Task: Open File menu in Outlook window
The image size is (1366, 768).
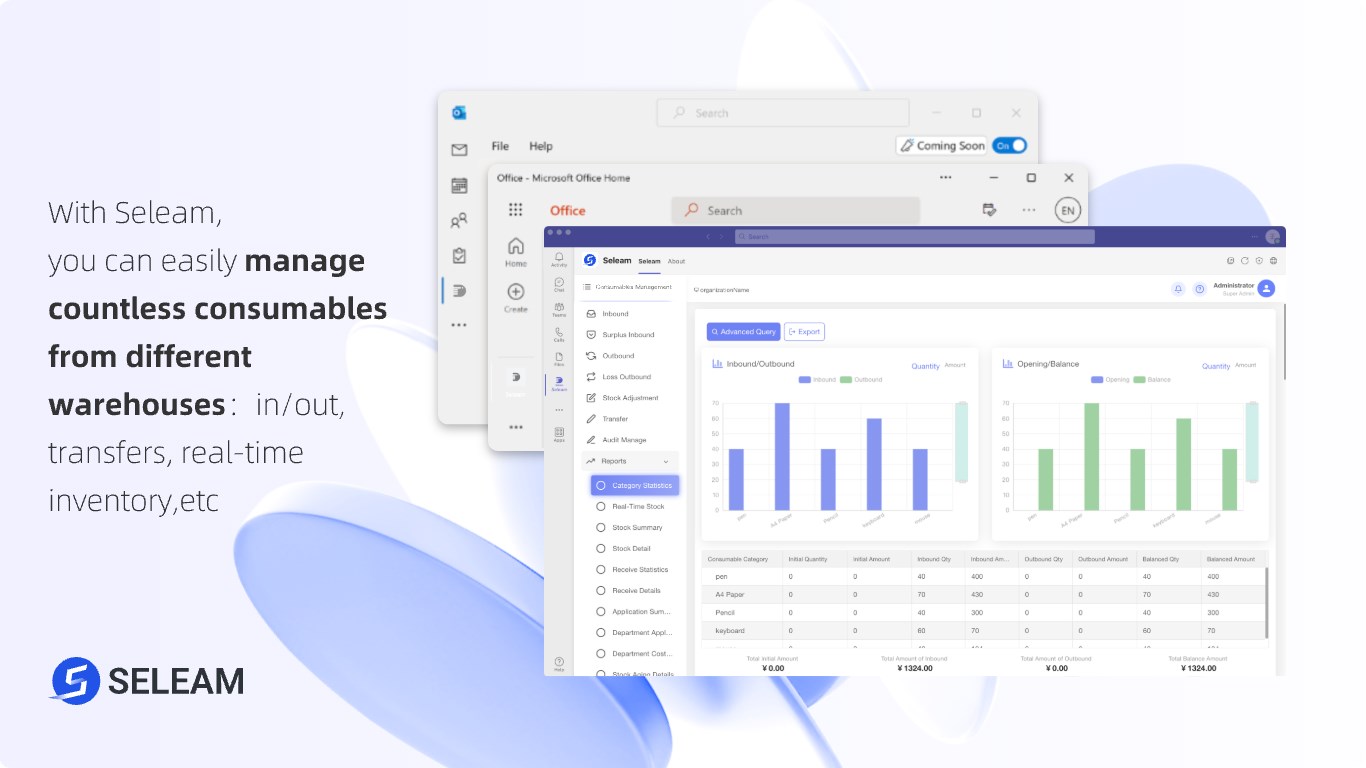Action: (x=500, y=146)
